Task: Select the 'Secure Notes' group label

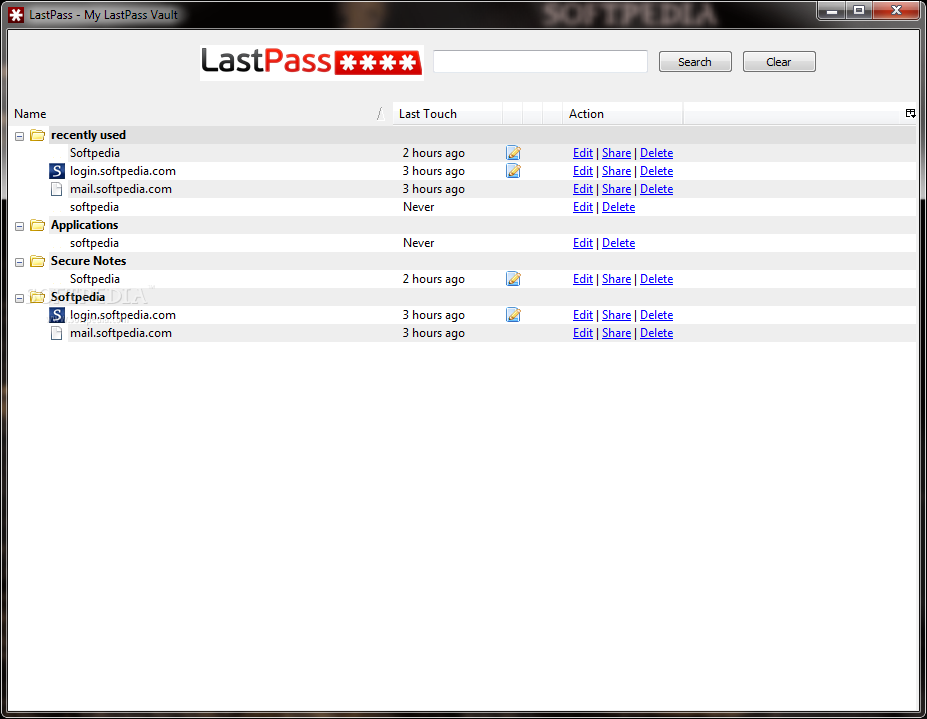Action: pos(88,261)
